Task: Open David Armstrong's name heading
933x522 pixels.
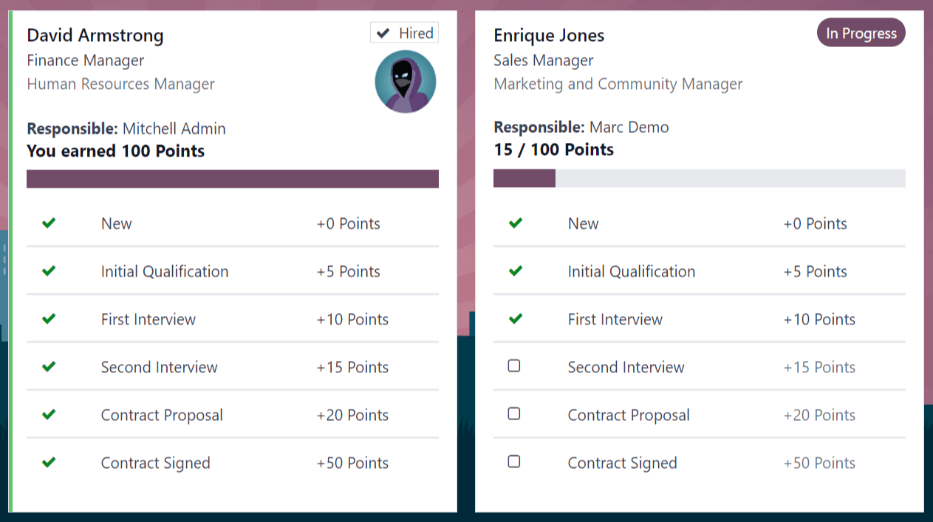Action: (95, 36)
